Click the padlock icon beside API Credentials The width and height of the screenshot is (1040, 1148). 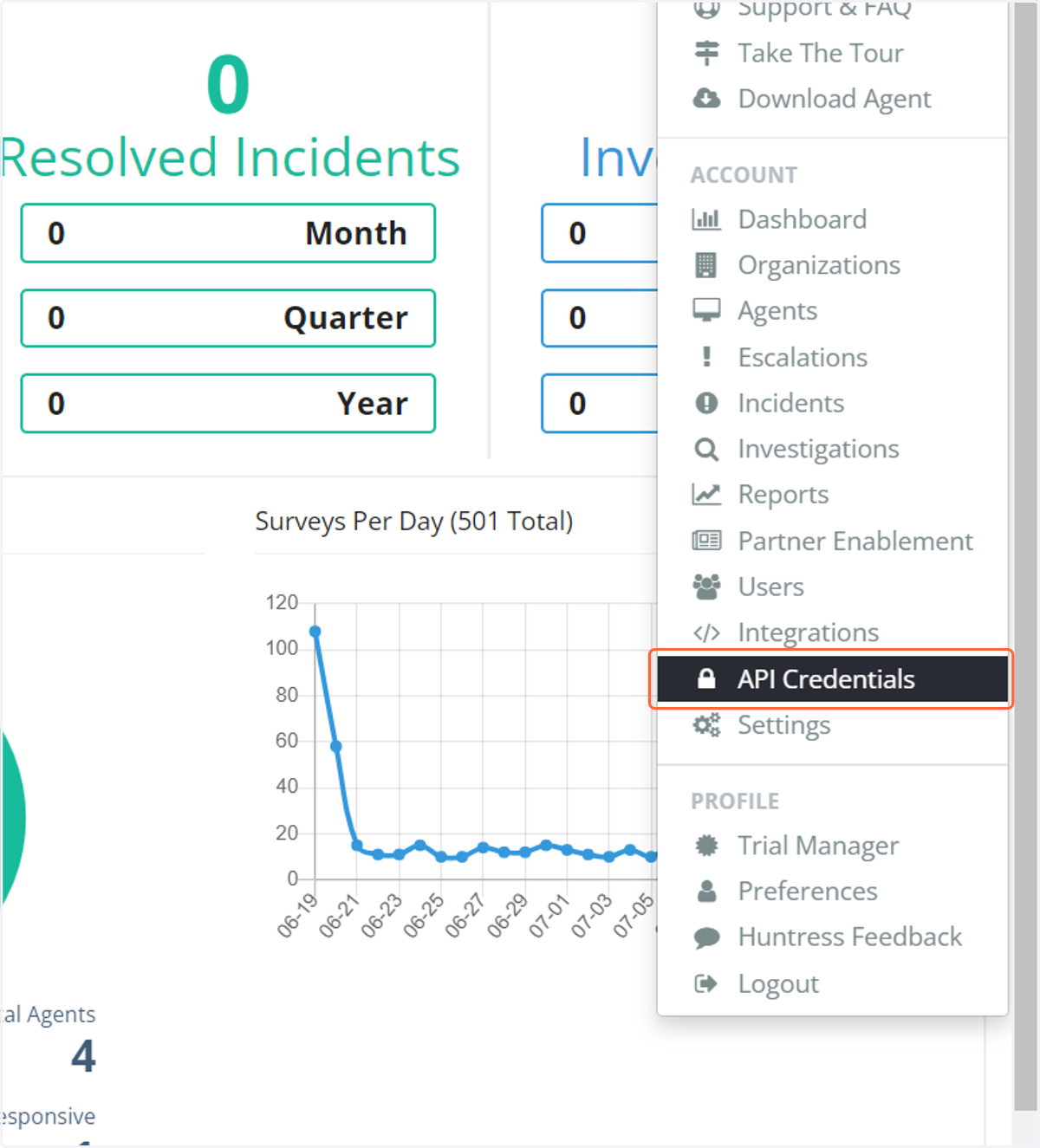(706, 678)
